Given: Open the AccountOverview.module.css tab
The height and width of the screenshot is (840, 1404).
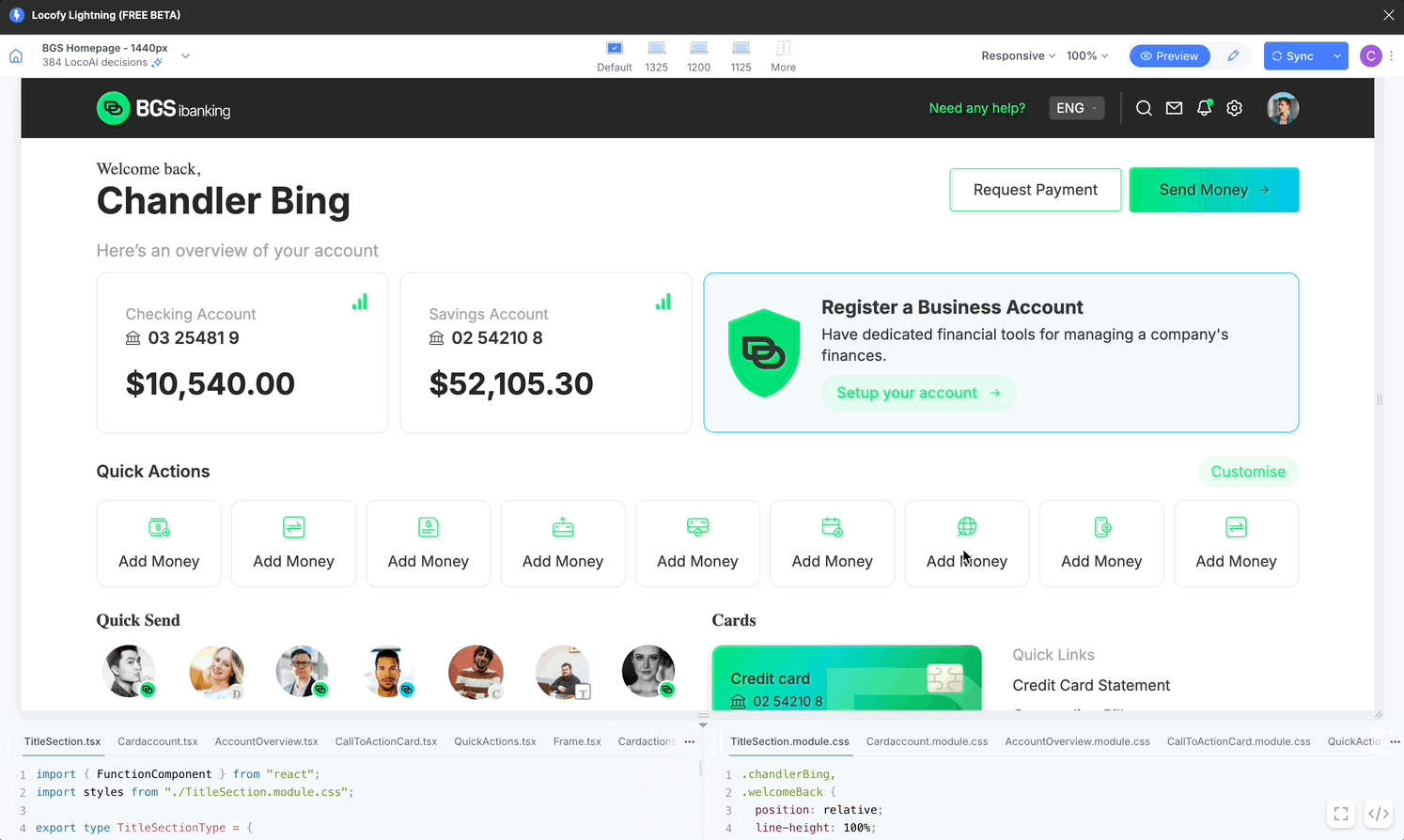Looking at the screenshot, I should (1077, 741).
